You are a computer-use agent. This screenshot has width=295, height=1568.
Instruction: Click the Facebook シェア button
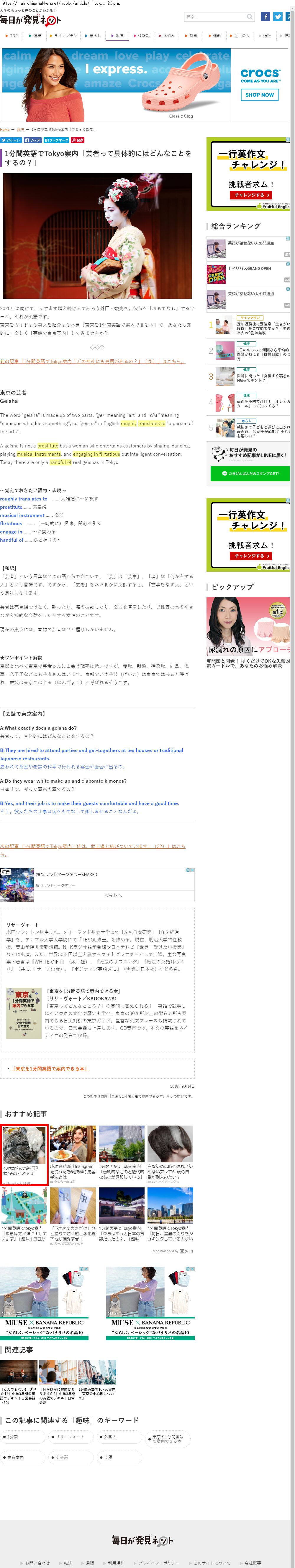pyautogui.click(x=33, y=140)
